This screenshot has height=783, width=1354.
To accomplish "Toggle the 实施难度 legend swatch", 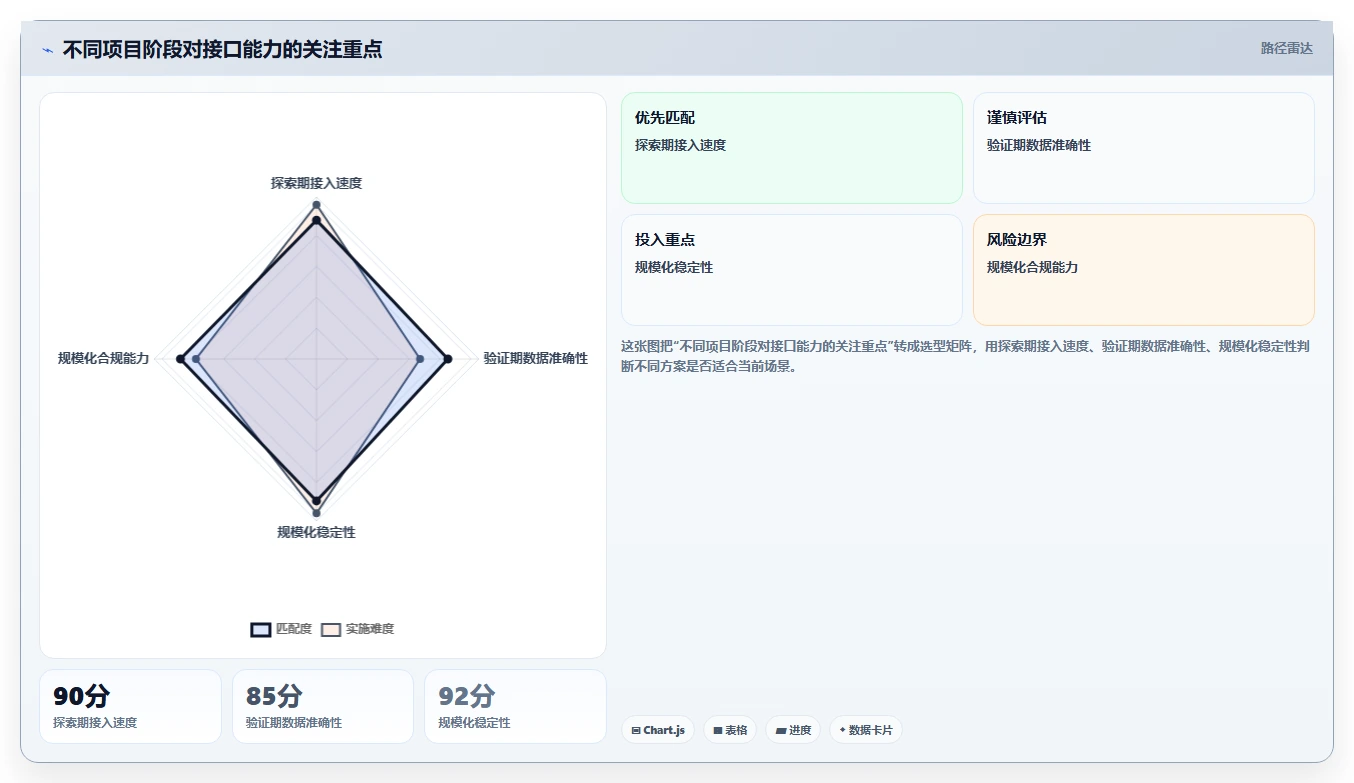I will pyautogui.click(x=331, y=629).
